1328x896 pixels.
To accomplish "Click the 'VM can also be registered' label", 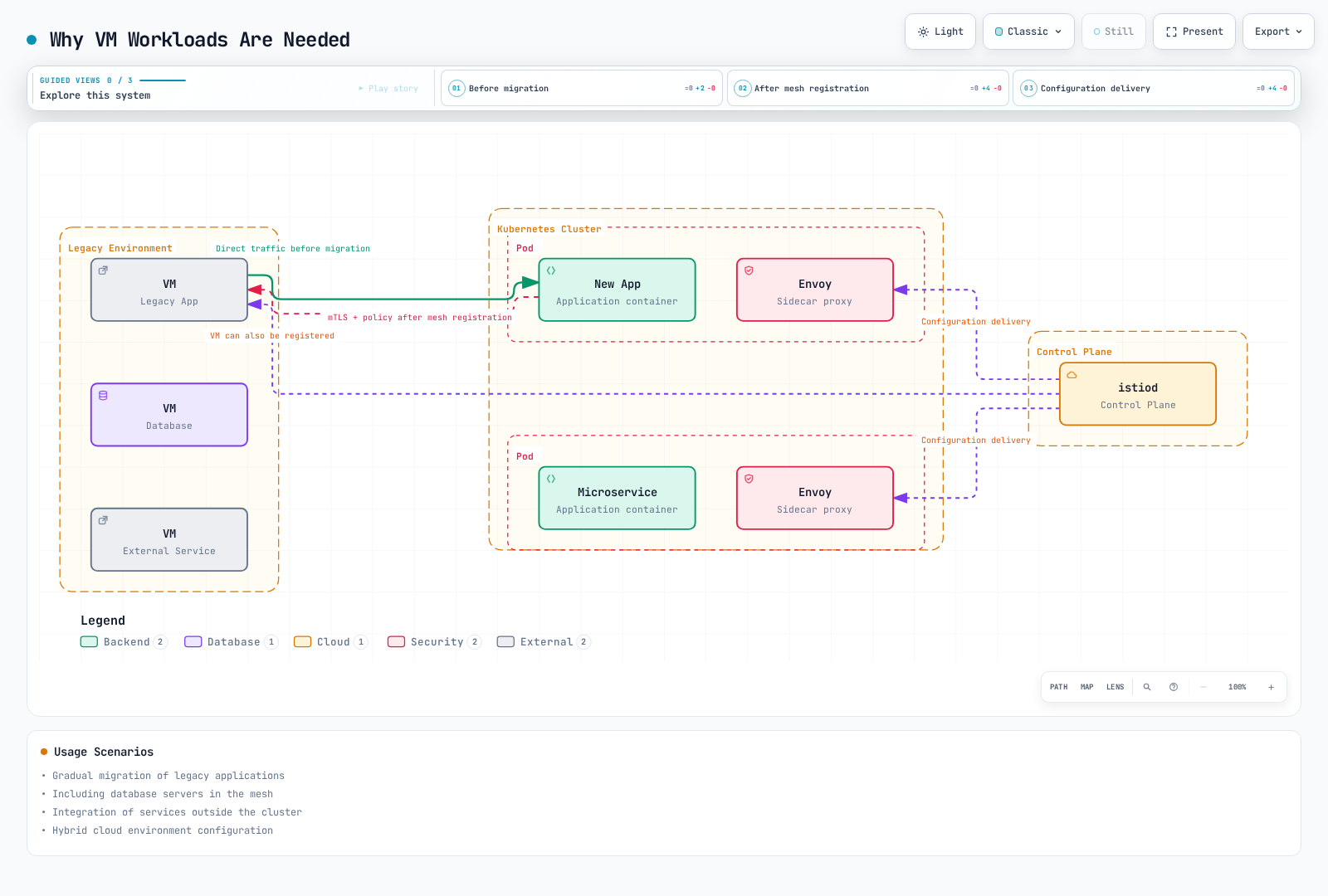I will 272,336.
